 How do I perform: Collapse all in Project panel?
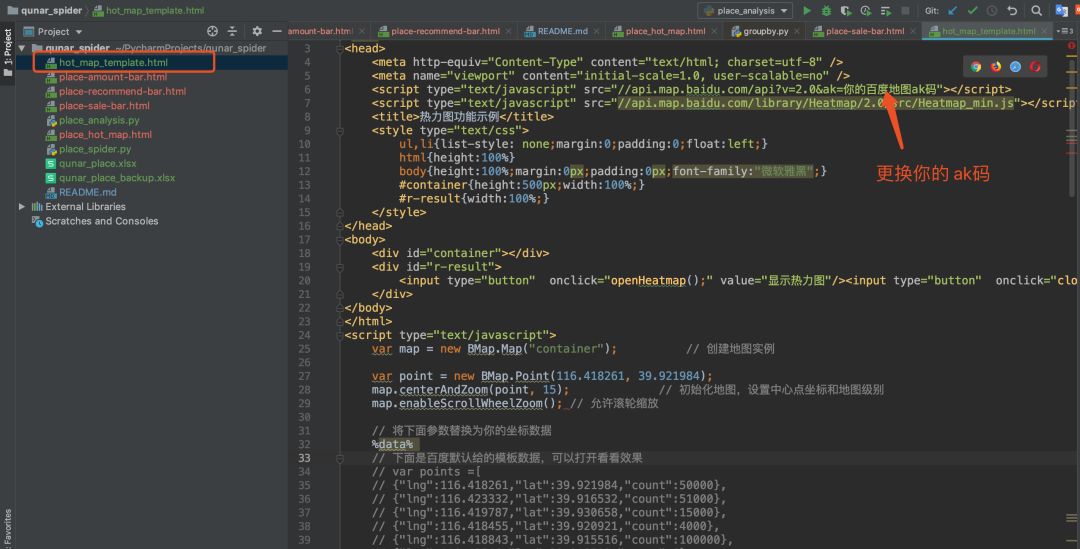(233, 31)
